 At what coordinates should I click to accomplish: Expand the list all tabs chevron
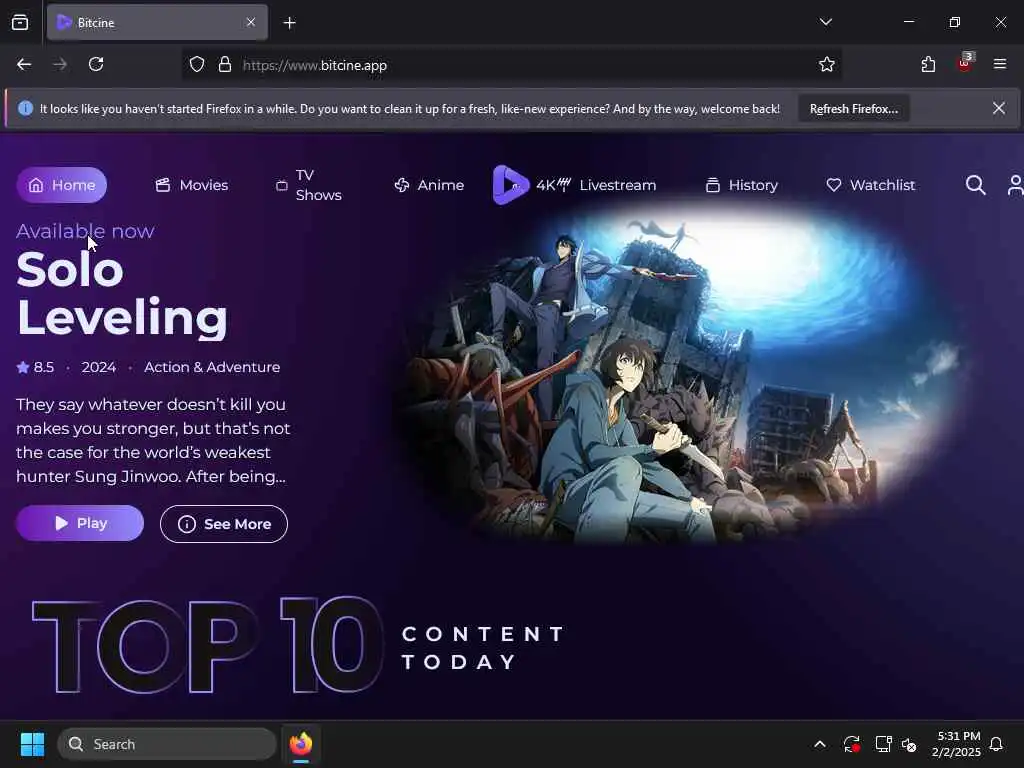pyautogui.click(x=825, y=22)
